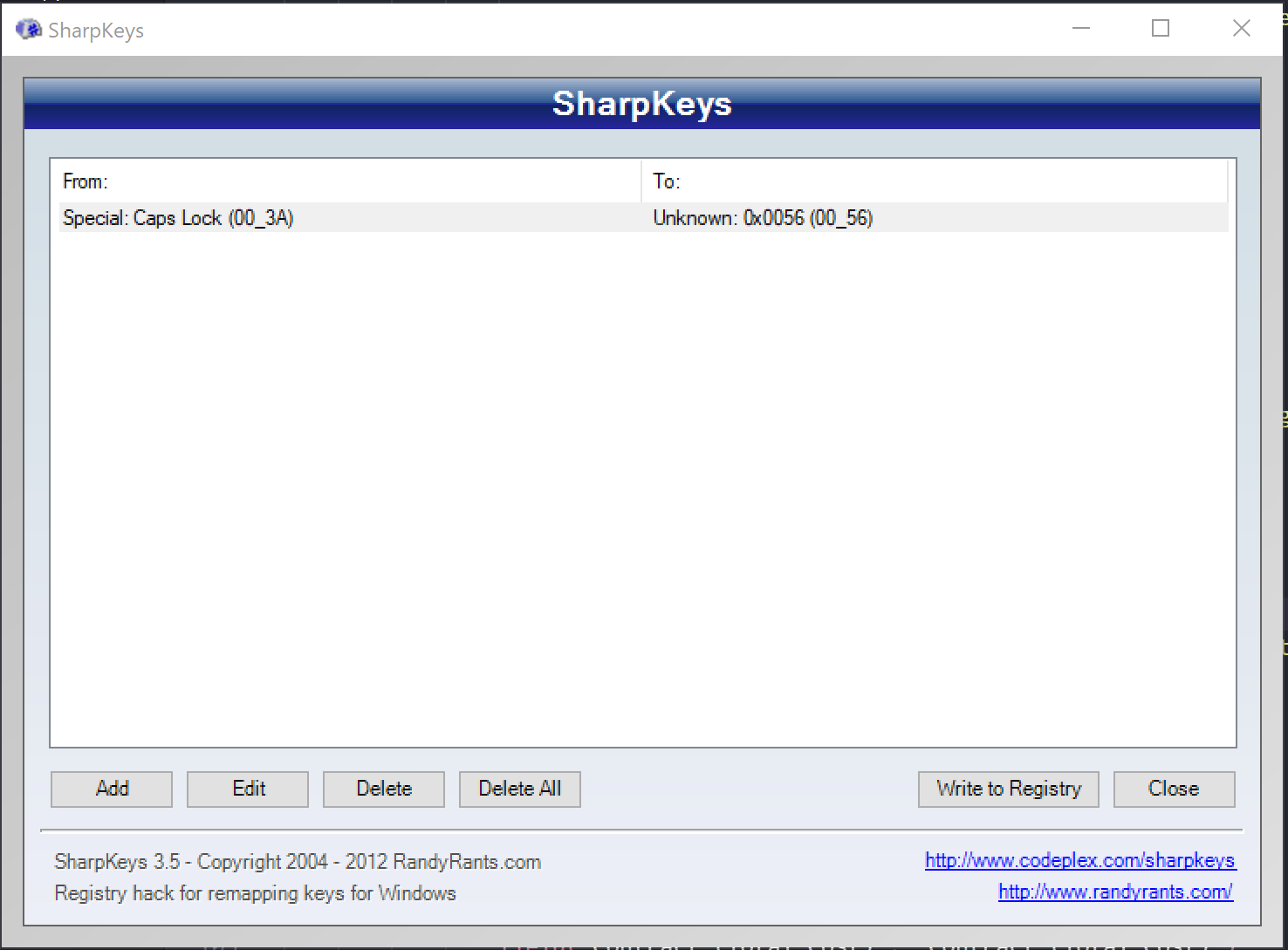Click the Delete All button

pyautogui.click(x=520, y=789)
